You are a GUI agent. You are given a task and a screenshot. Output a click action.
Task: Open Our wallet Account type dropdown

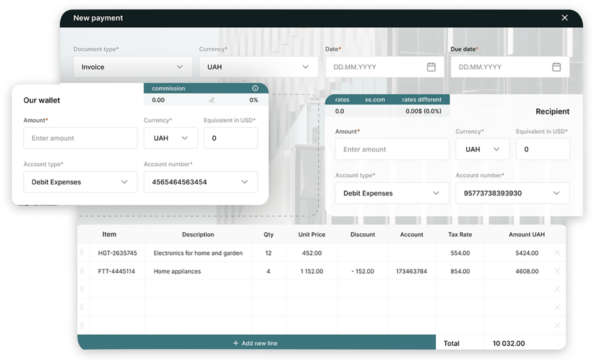click(x=80, y=182)
